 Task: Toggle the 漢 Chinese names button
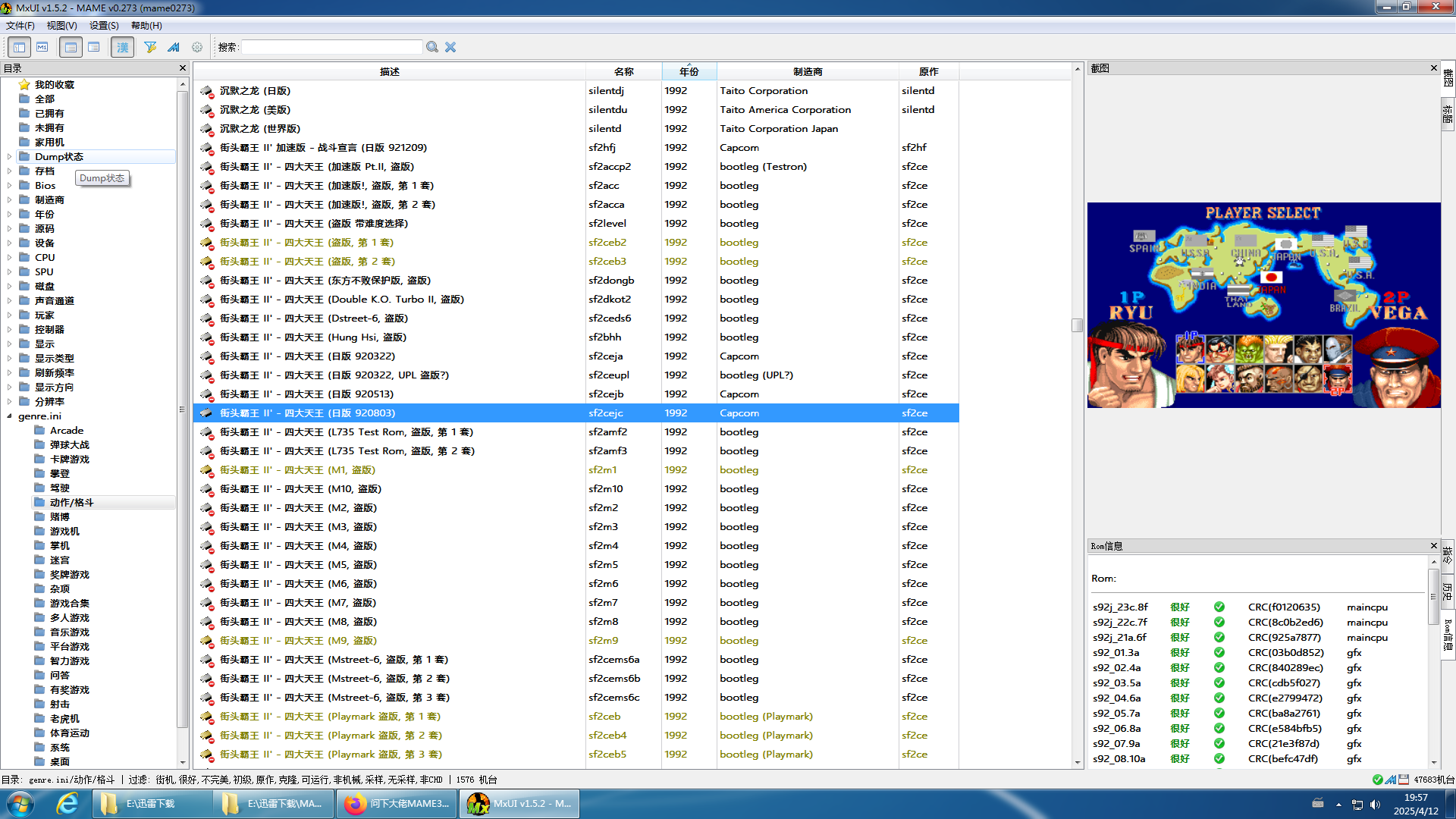tap(122, 47)
